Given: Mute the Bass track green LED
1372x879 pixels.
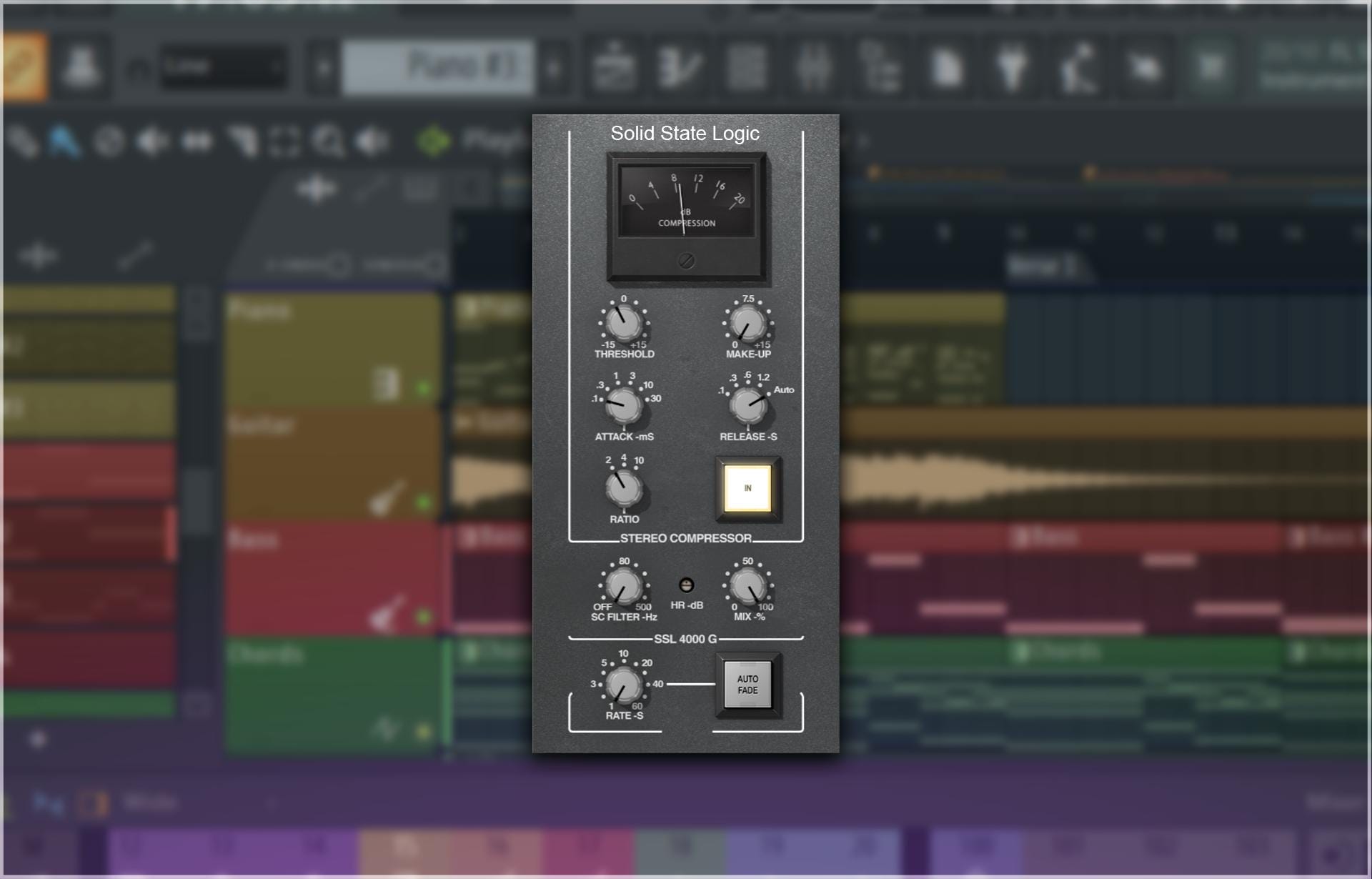Looking at the screenshot, I should click(424, 616).
